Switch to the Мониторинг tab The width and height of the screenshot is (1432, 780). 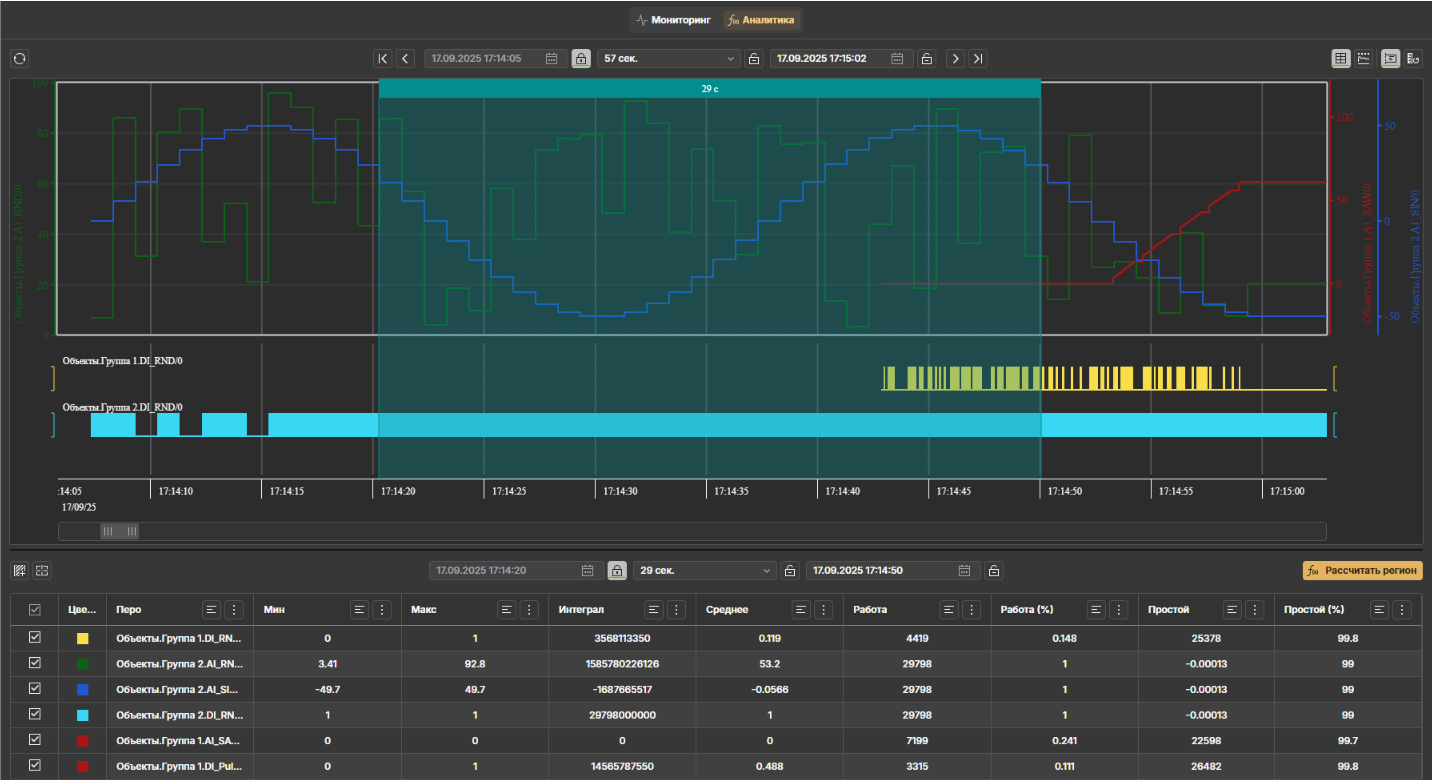671,20
